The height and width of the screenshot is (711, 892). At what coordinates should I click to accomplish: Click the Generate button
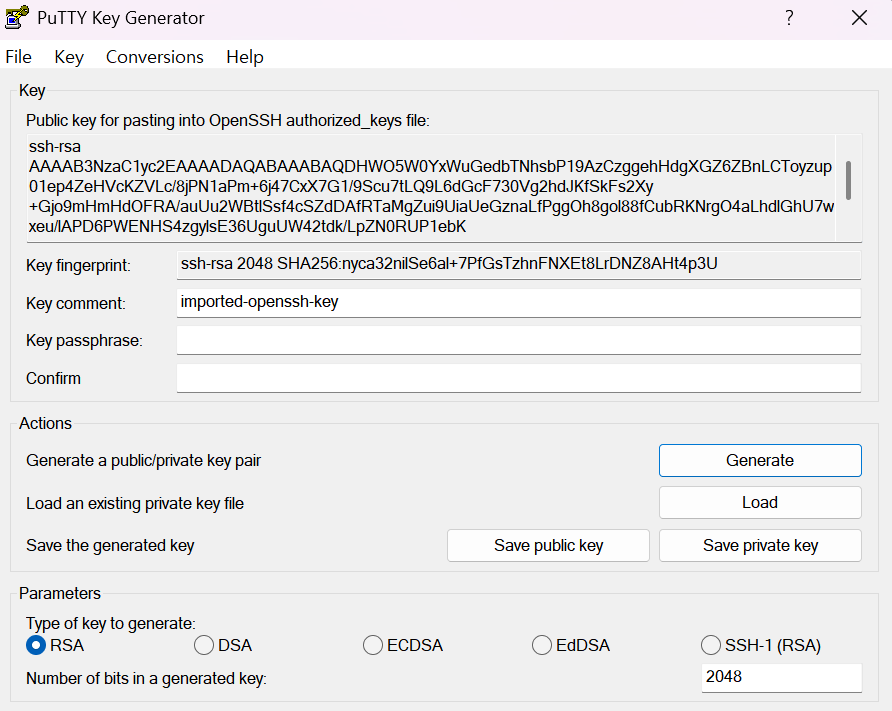point(760,460)
